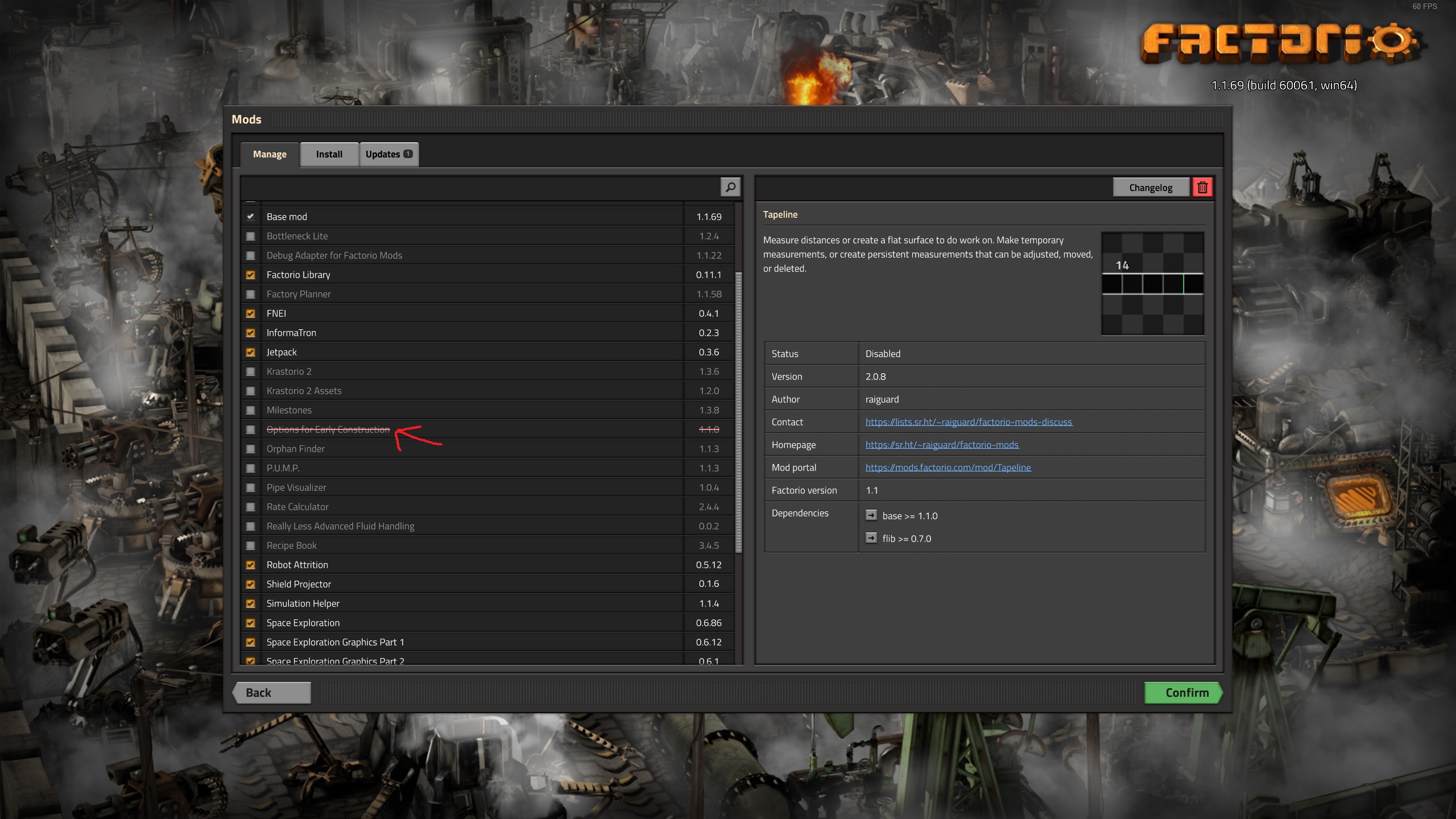This screenshot has height=819, width=1456.
Task: Uncheck the InformaTron mod checkbox
Action: point(250,333)
